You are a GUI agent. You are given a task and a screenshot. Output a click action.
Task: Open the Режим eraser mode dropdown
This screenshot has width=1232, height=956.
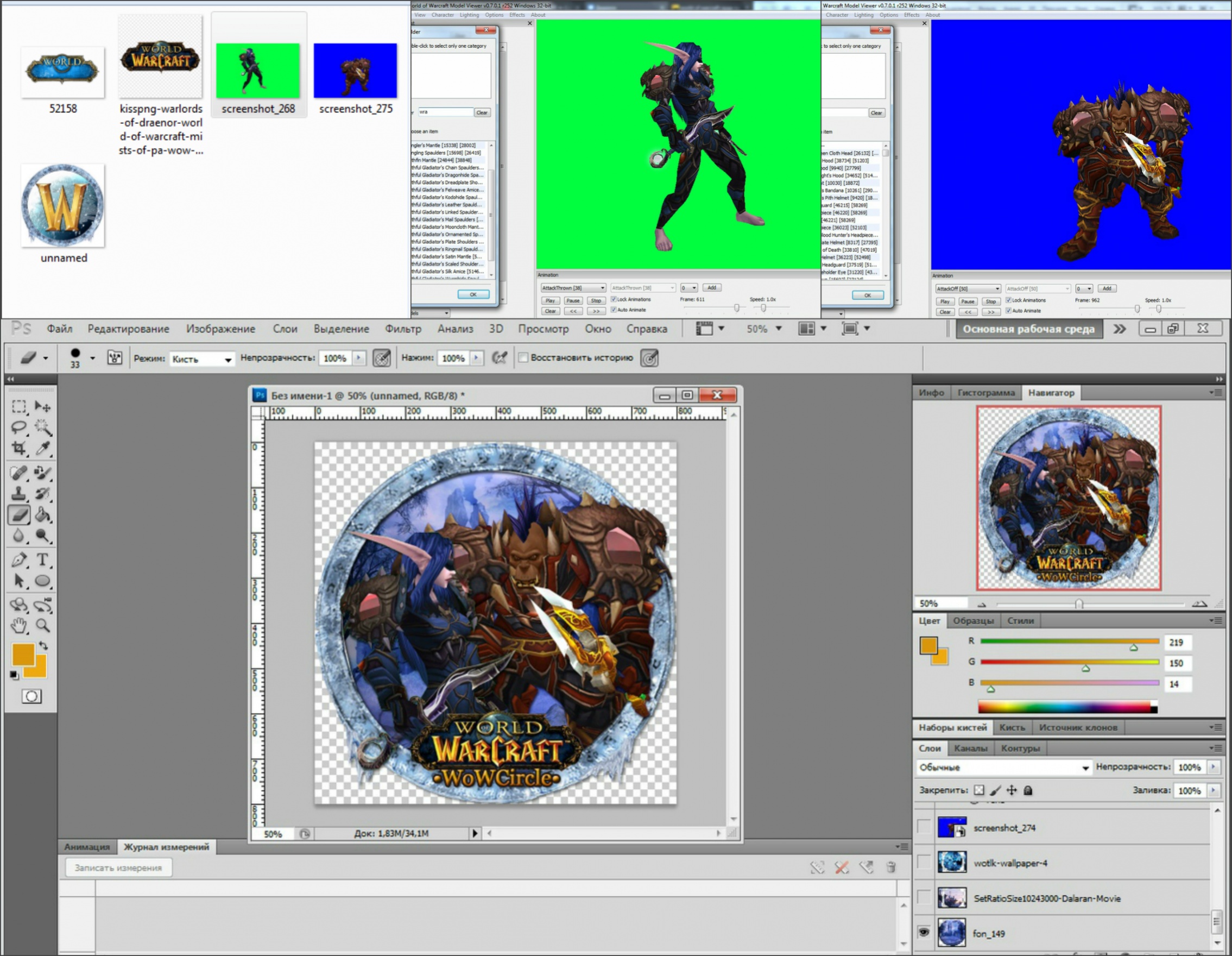pos(201,359)
